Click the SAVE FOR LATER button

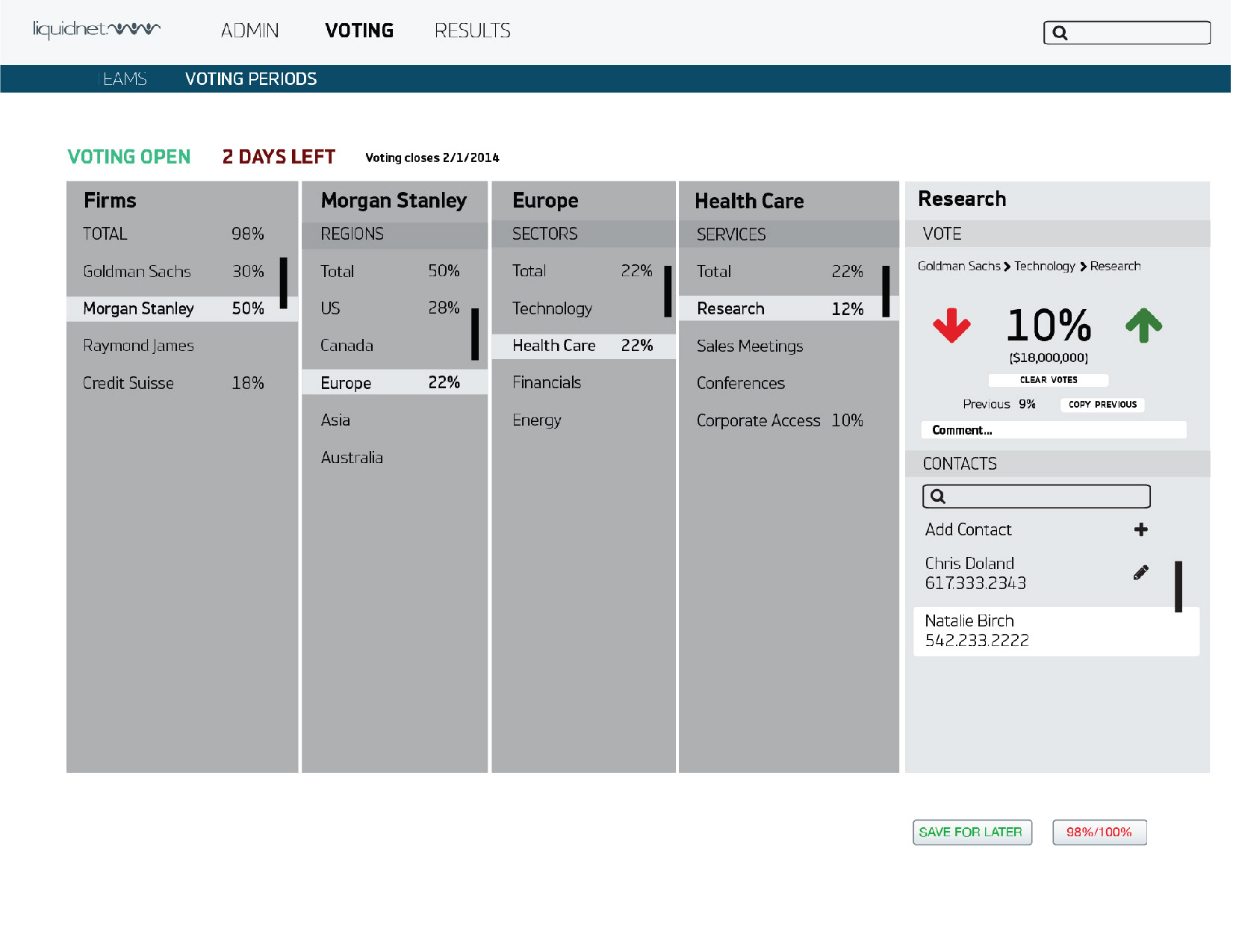974,833
